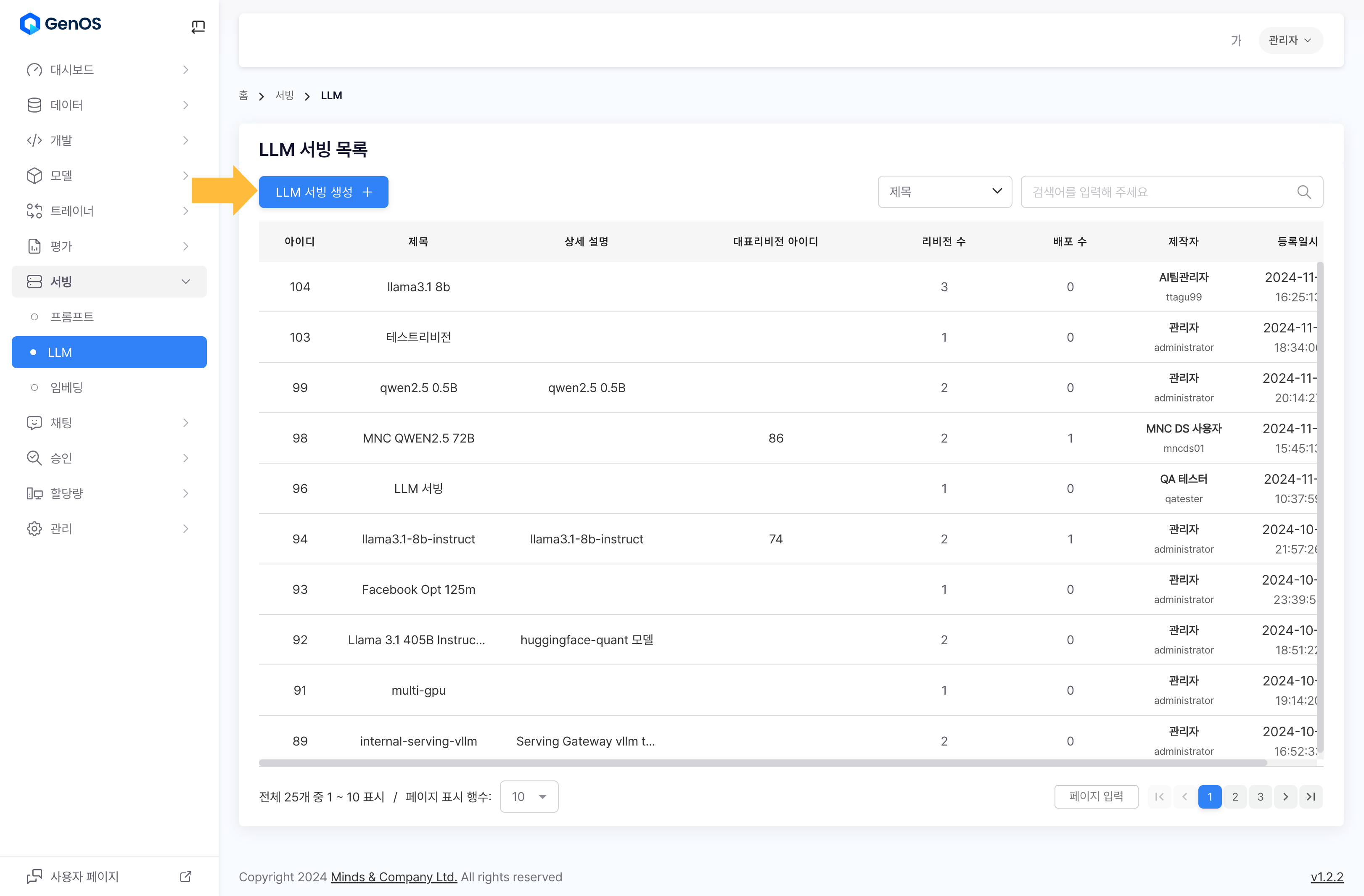This screenshot has width=1364, height=896.
Task: Open rows-per-page dropdown showing 10
Action: coord(529,796)
